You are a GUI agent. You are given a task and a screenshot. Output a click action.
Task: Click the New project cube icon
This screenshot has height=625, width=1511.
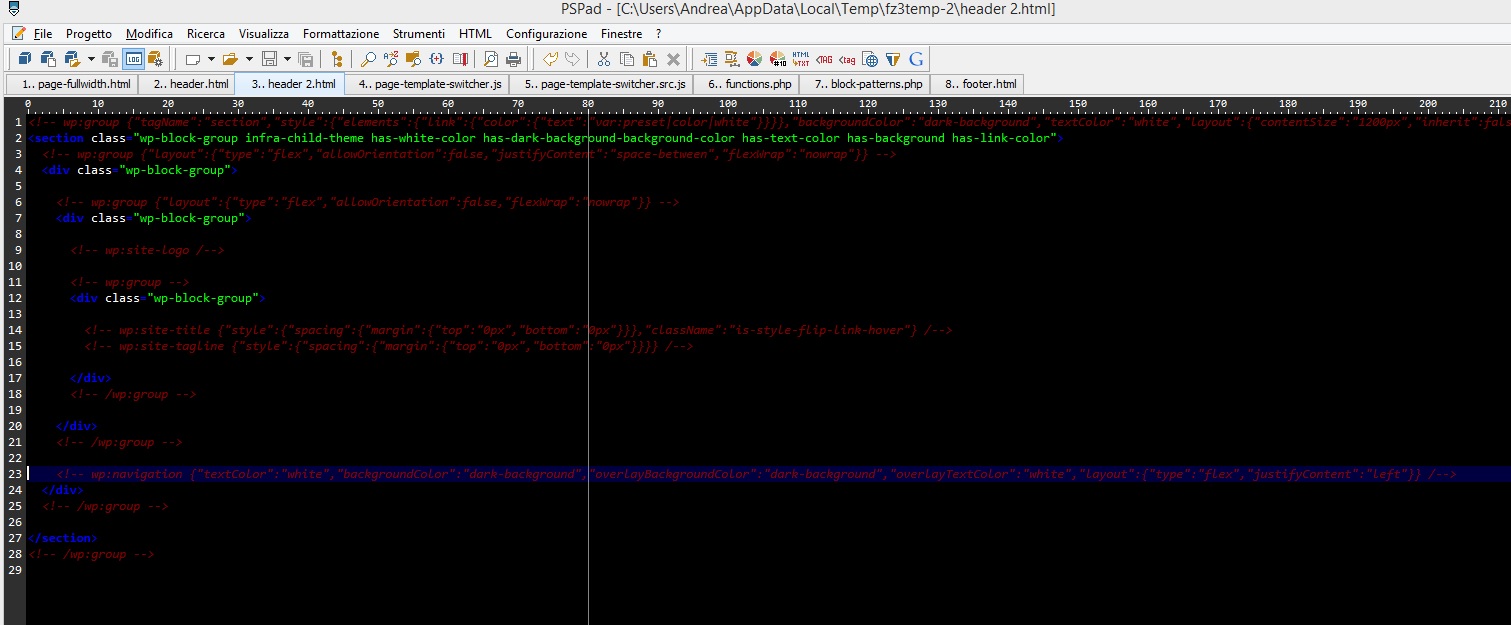click(25, 59)
